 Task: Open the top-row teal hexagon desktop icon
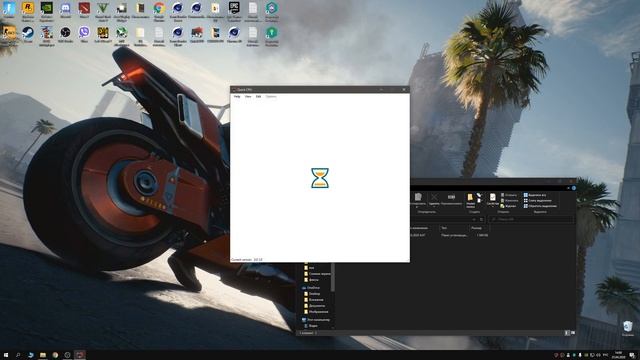click(x=271, y=8)
